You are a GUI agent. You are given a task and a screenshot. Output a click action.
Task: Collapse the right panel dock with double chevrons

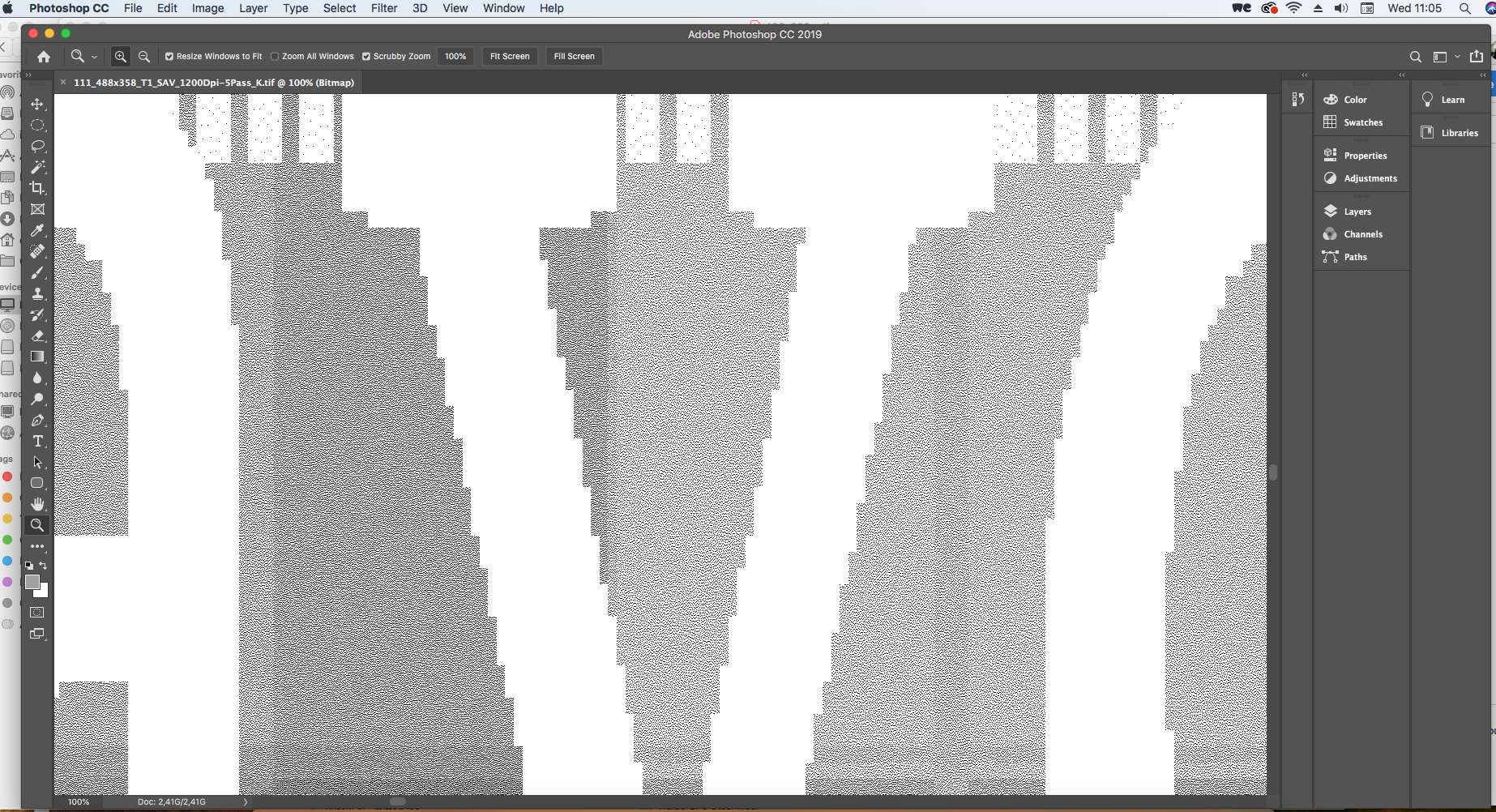pyautogui.click(x=1402, y=75)
